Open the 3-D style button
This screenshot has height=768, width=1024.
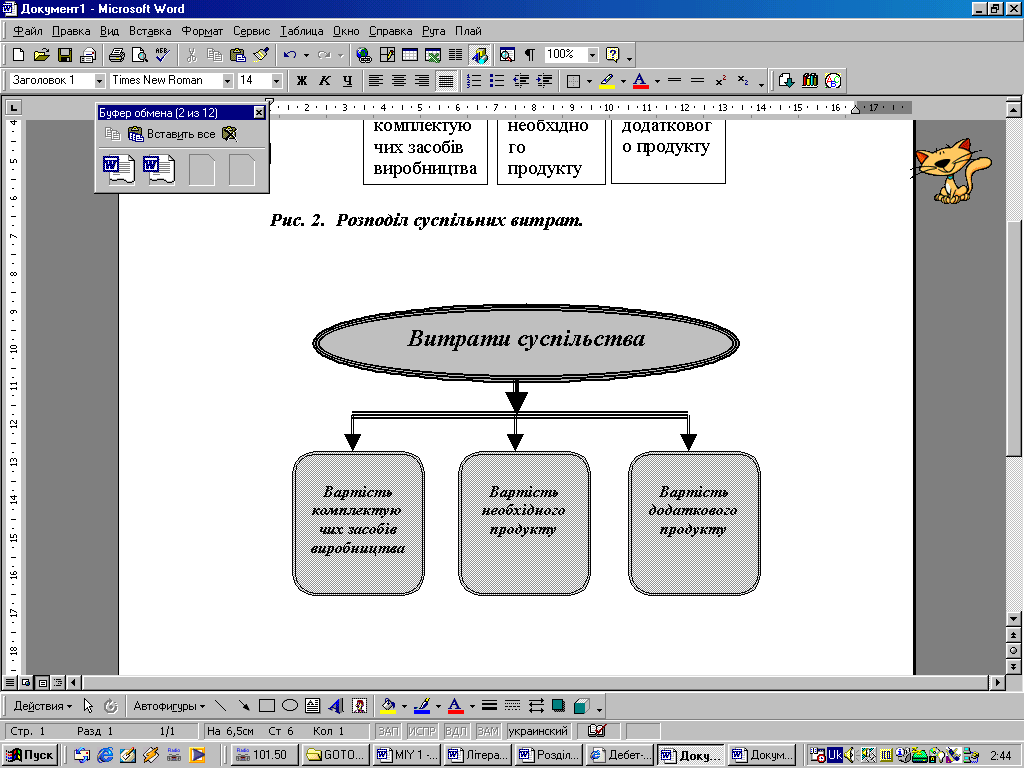pos(581,705)
